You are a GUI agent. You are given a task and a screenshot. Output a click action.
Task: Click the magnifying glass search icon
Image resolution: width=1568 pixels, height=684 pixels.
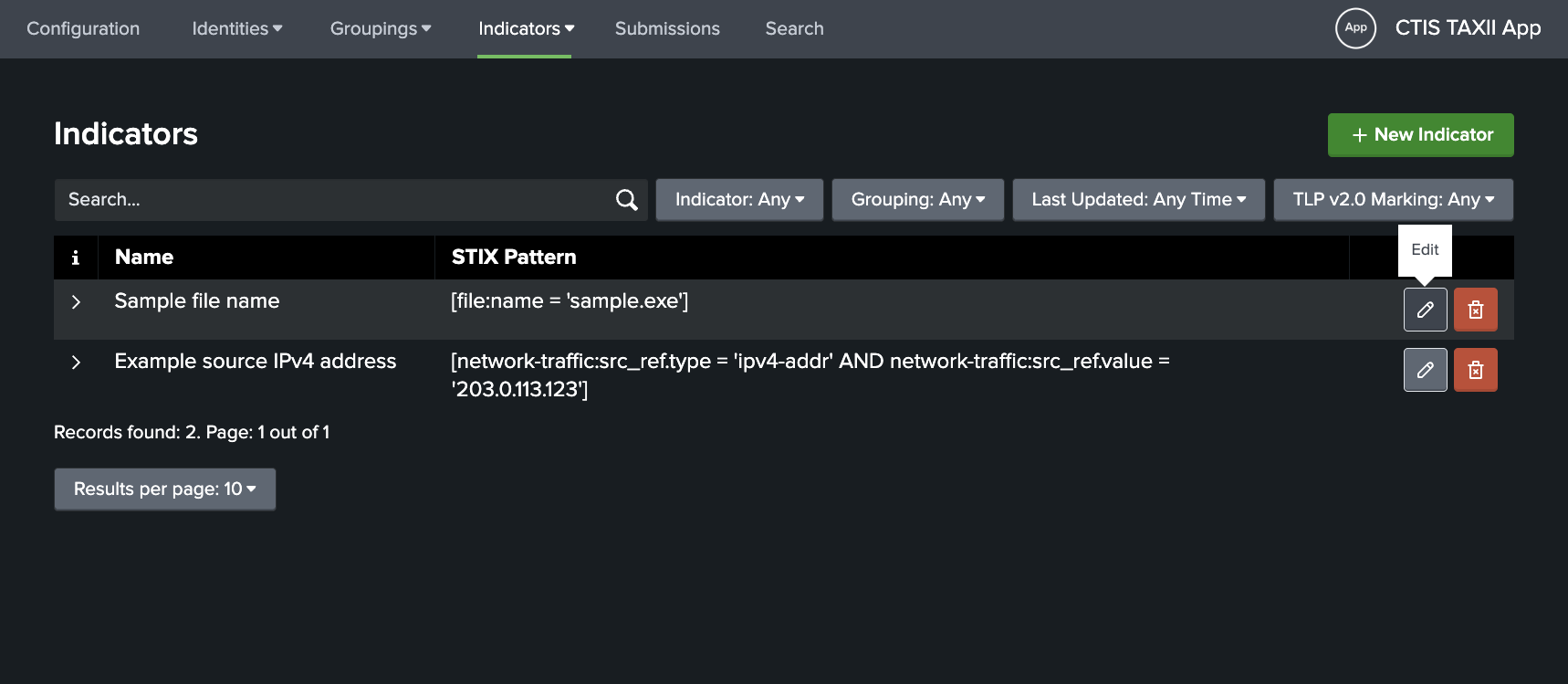point(626,200)
